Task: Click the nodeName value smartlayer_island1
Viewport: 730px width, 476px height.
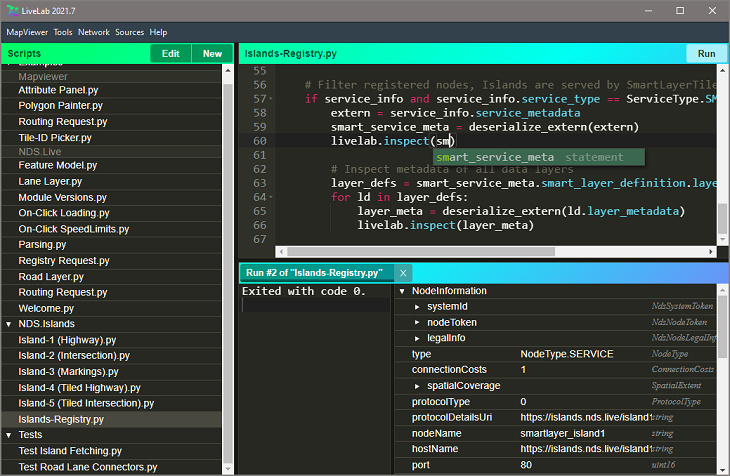Action: [562, 434]
